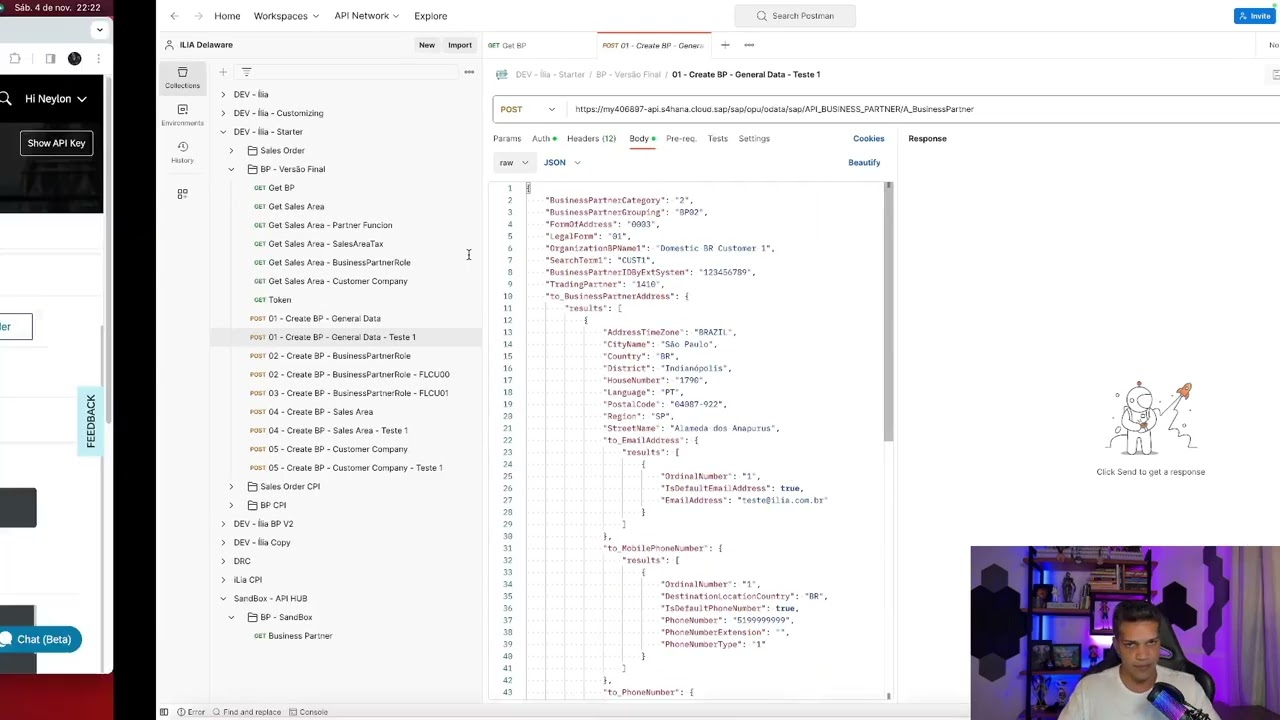The width and height of the screenshot is (1280, 720).
Task: Open the raw body type dropdown
Action: point(513,163)
